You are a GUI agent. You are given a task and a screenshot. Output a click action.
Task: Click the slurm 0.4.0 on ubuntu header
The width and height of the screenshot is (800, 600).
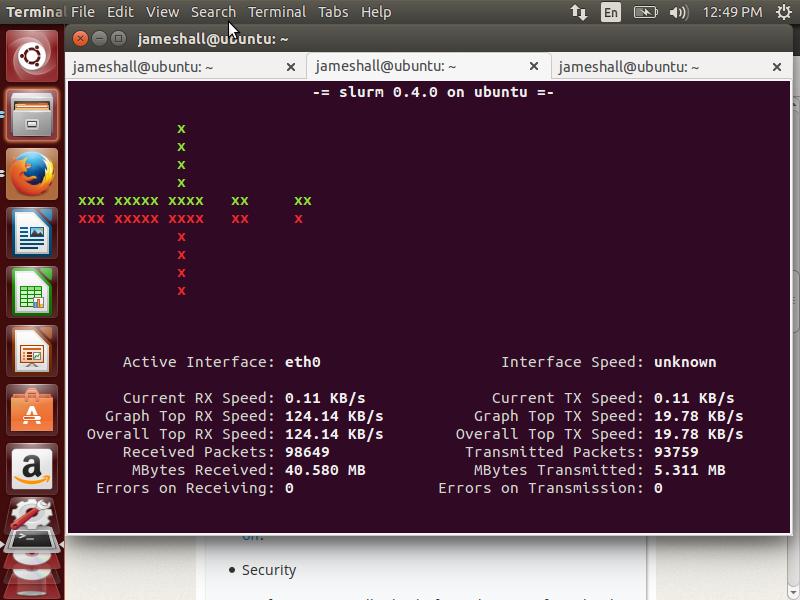[x=433, y=92]
